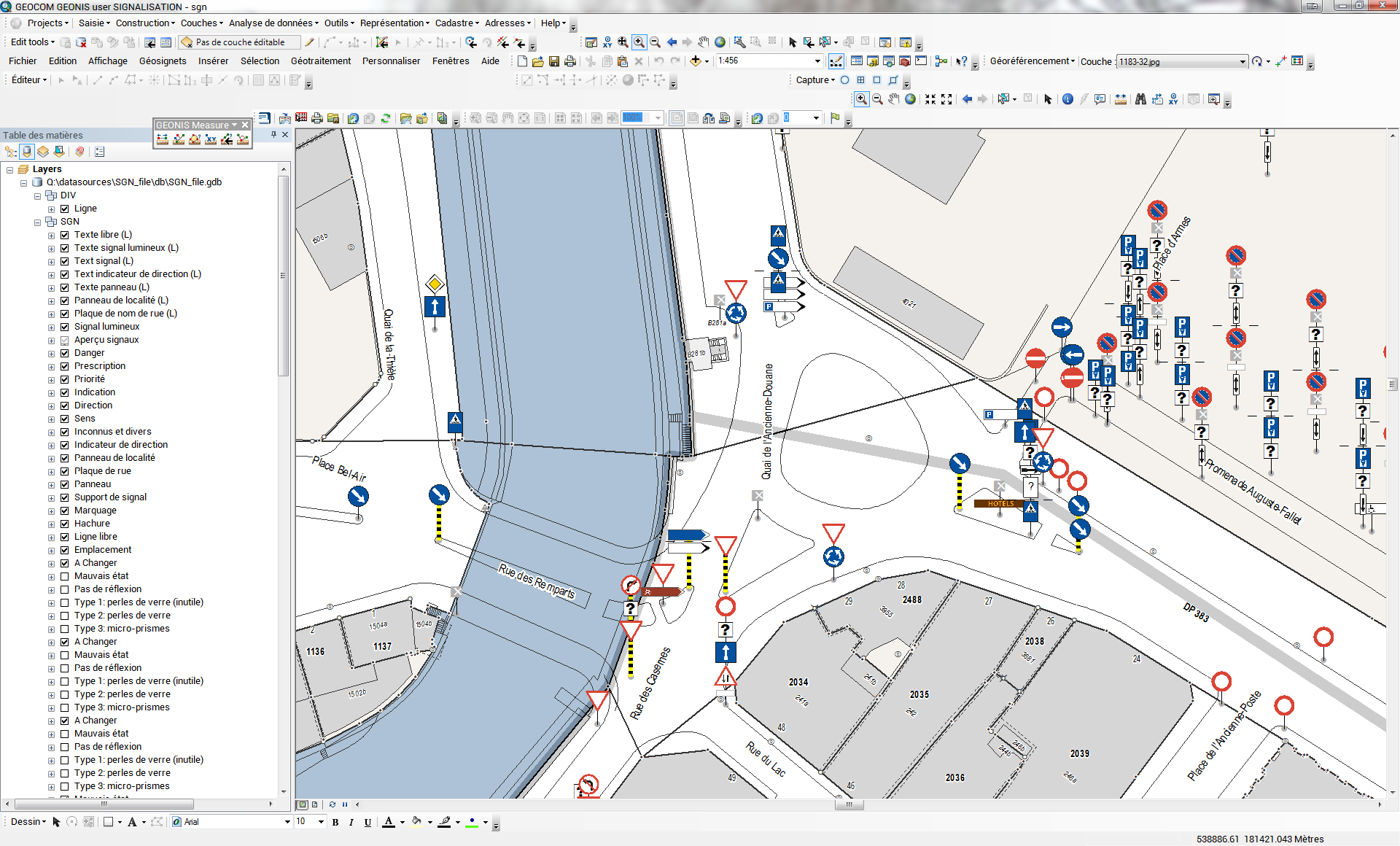Enable the Mauvais état layer checkbox
Viewport: 1400px width, 846px height.
click(65, 576)
